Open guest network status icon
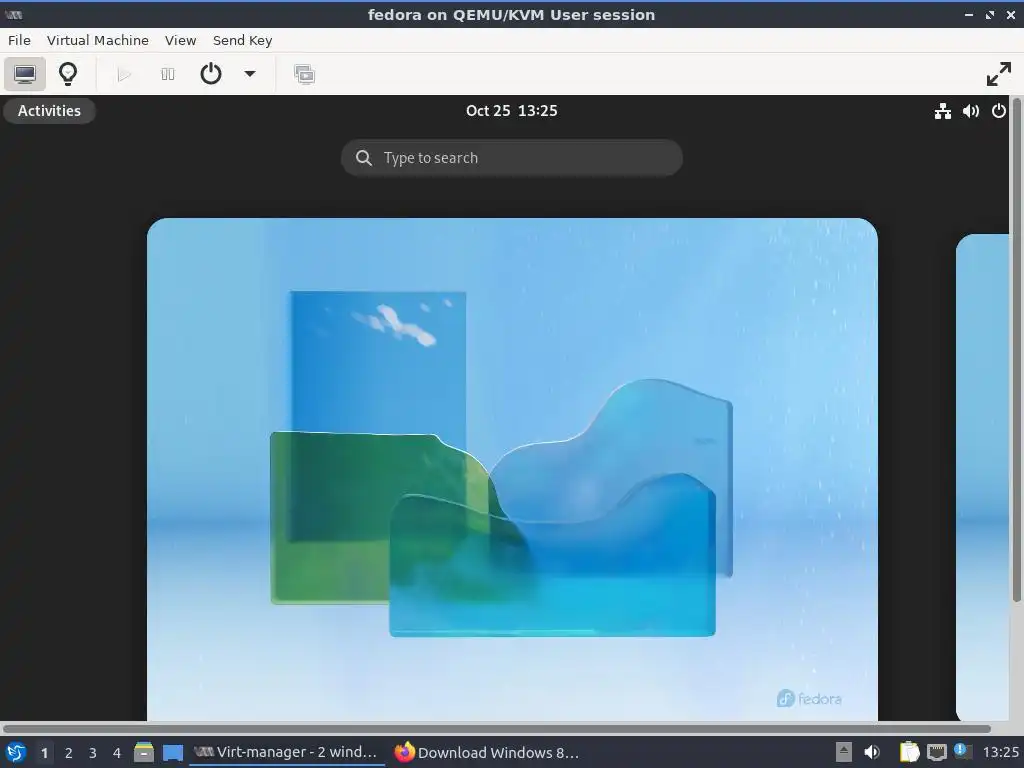 942,111
